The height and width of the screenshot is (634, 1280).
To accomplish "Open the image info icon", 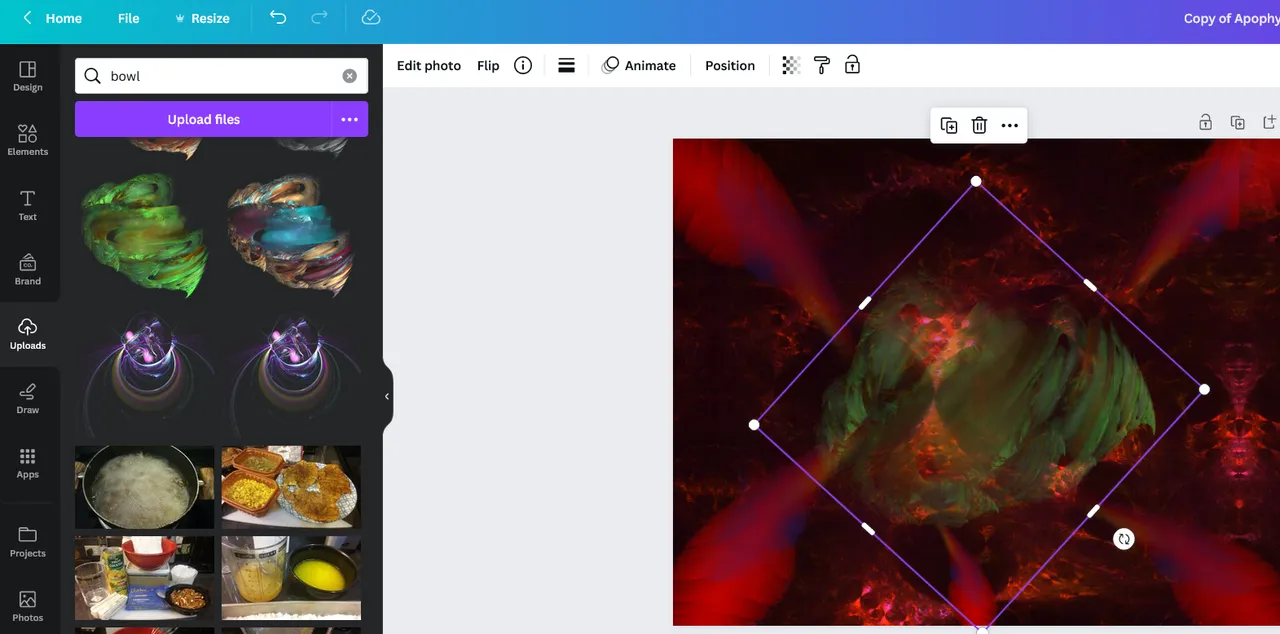I will coord(523,66).
